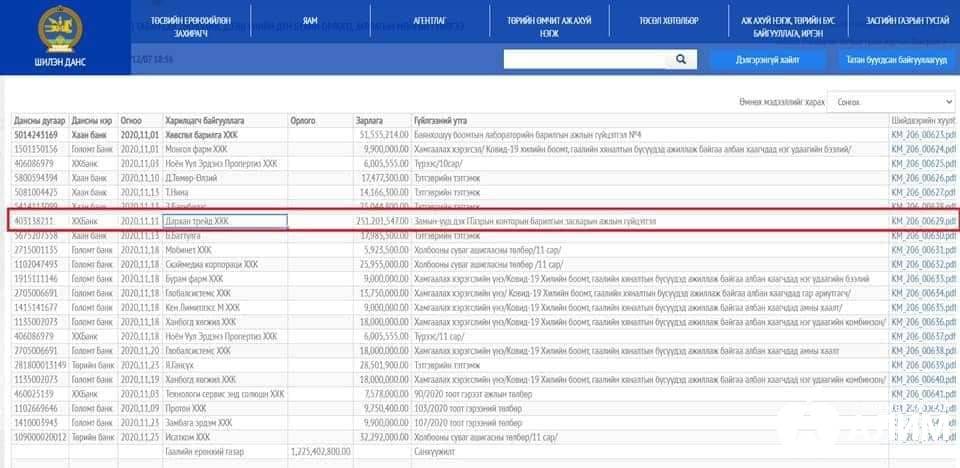Click the Татан буугдсан байгууллагууд button

coord(896,60)
